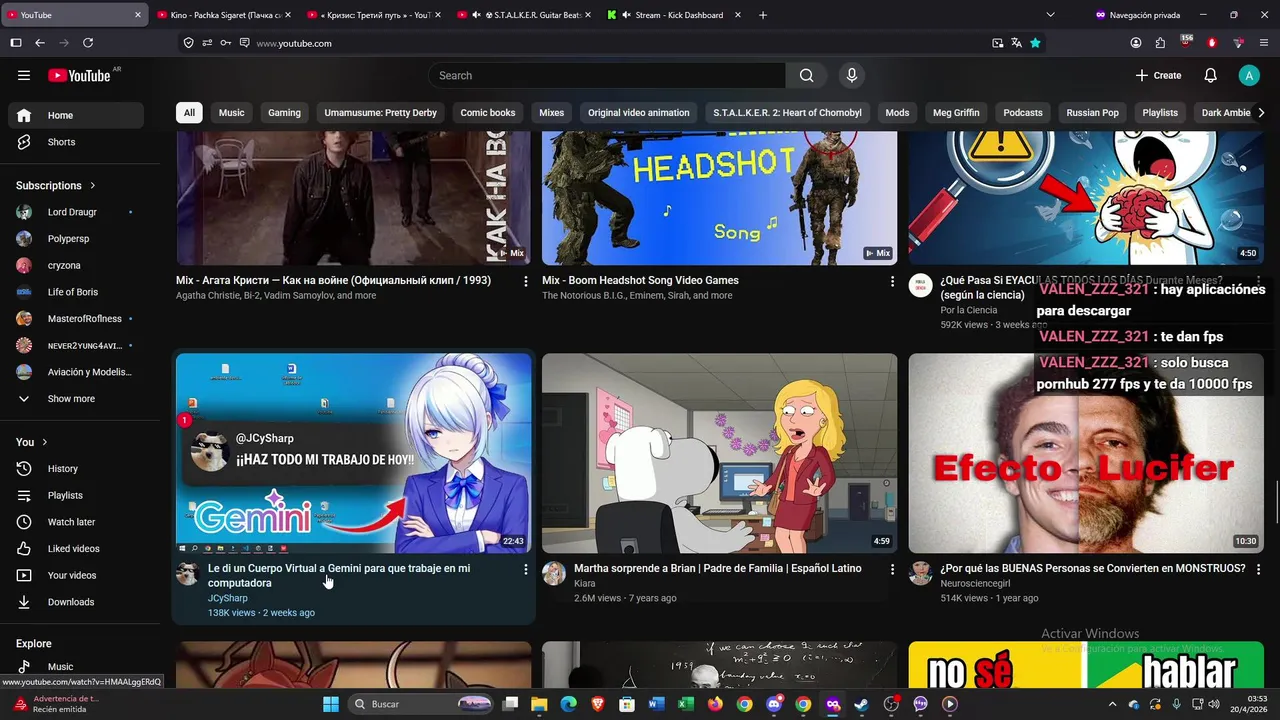Show more category chips with right arrow

point(1260,113)
